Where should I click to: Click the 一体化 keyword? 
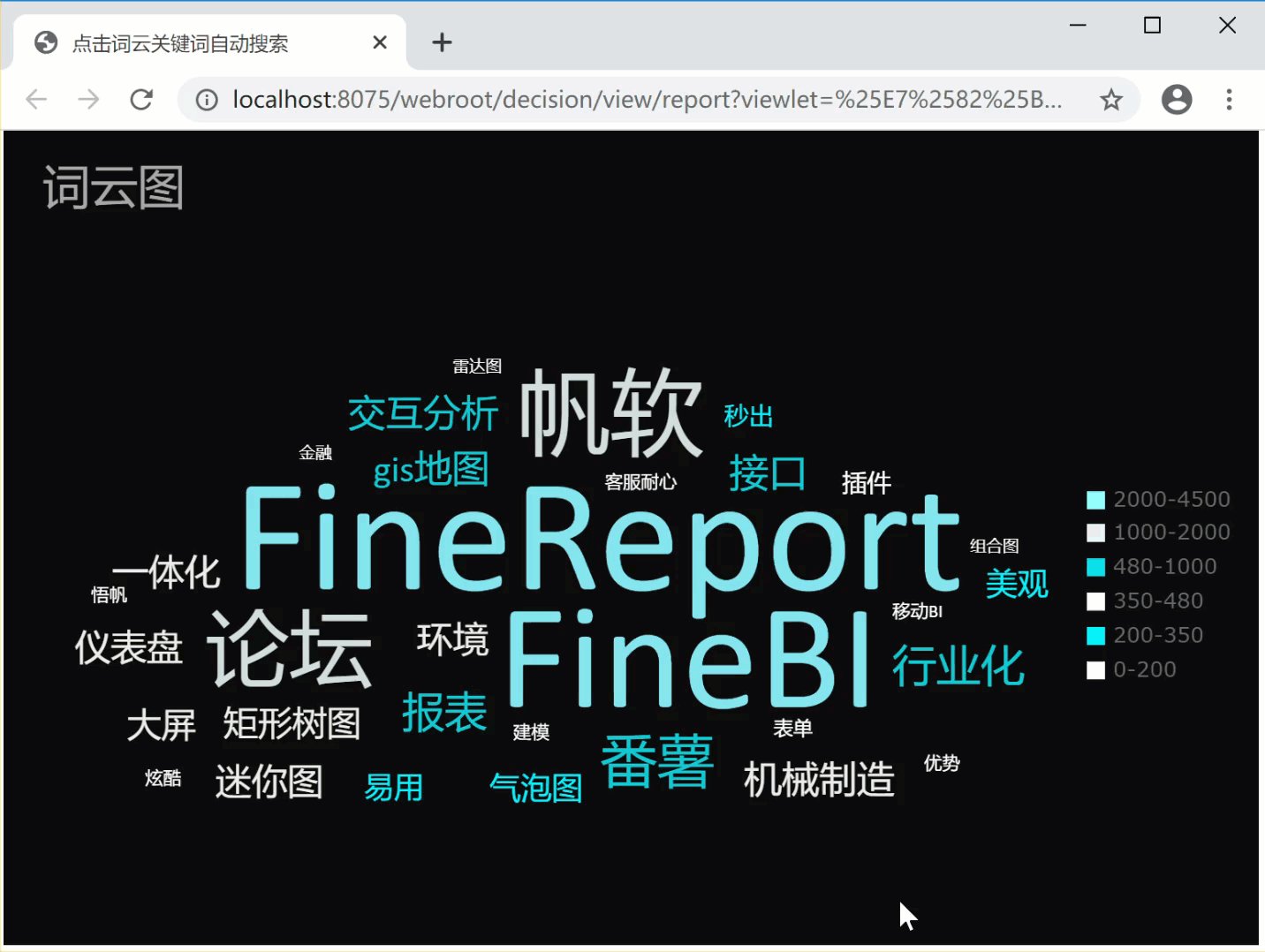166,572
